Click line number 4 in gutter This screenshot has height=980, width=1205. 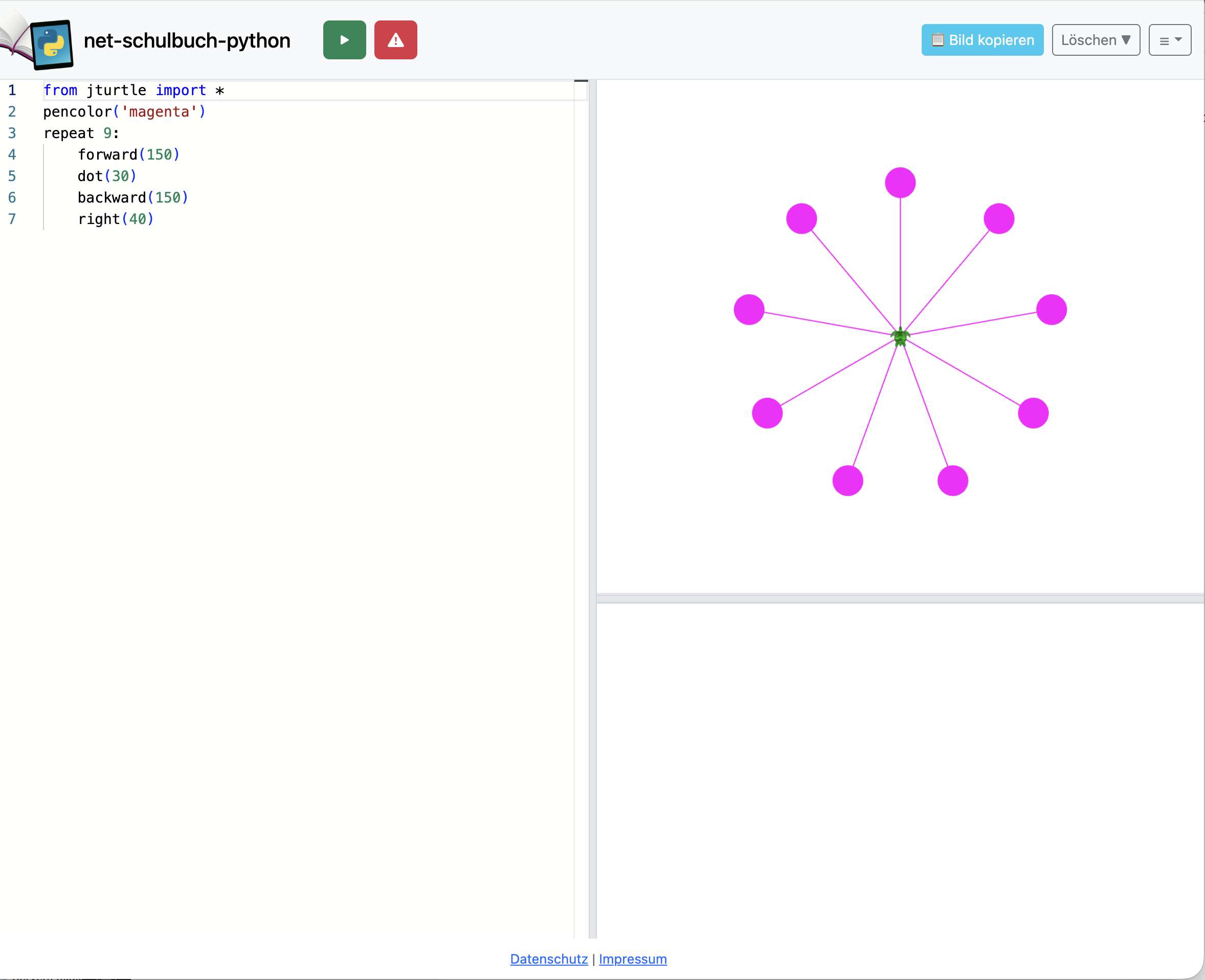(x=12, y=154)
